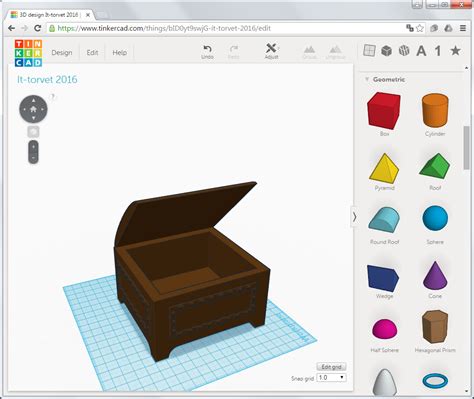Select the cube shapes icon

click(386, 51)
